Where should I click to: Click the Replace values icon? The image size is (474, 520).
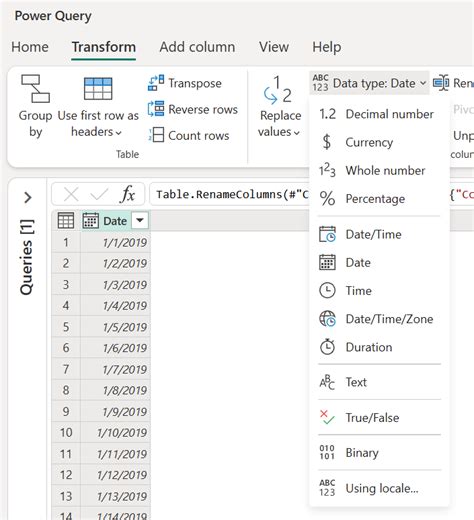pos(277,90)
